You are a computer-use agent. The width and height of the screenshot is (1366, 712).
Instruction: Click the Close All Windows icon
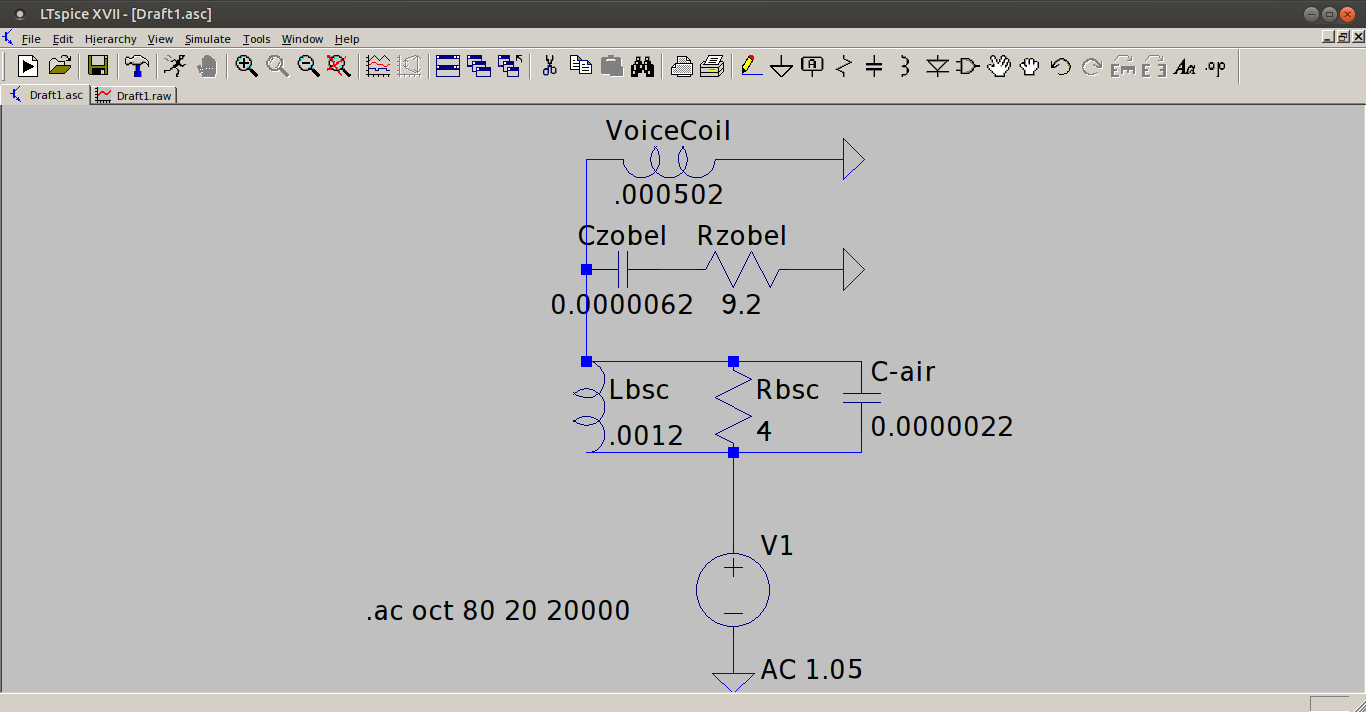click(x=510, y=66)
